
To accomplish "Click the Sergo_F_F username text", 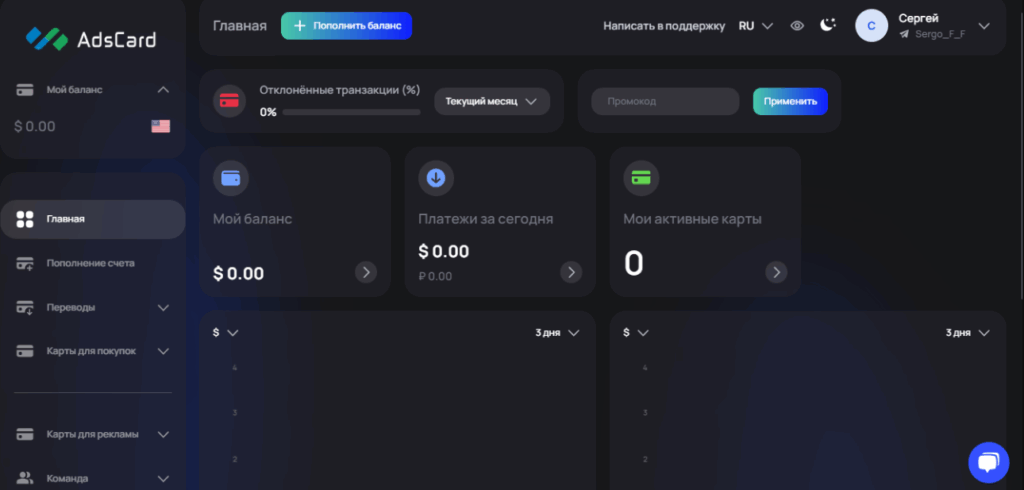I will [941, 34].
